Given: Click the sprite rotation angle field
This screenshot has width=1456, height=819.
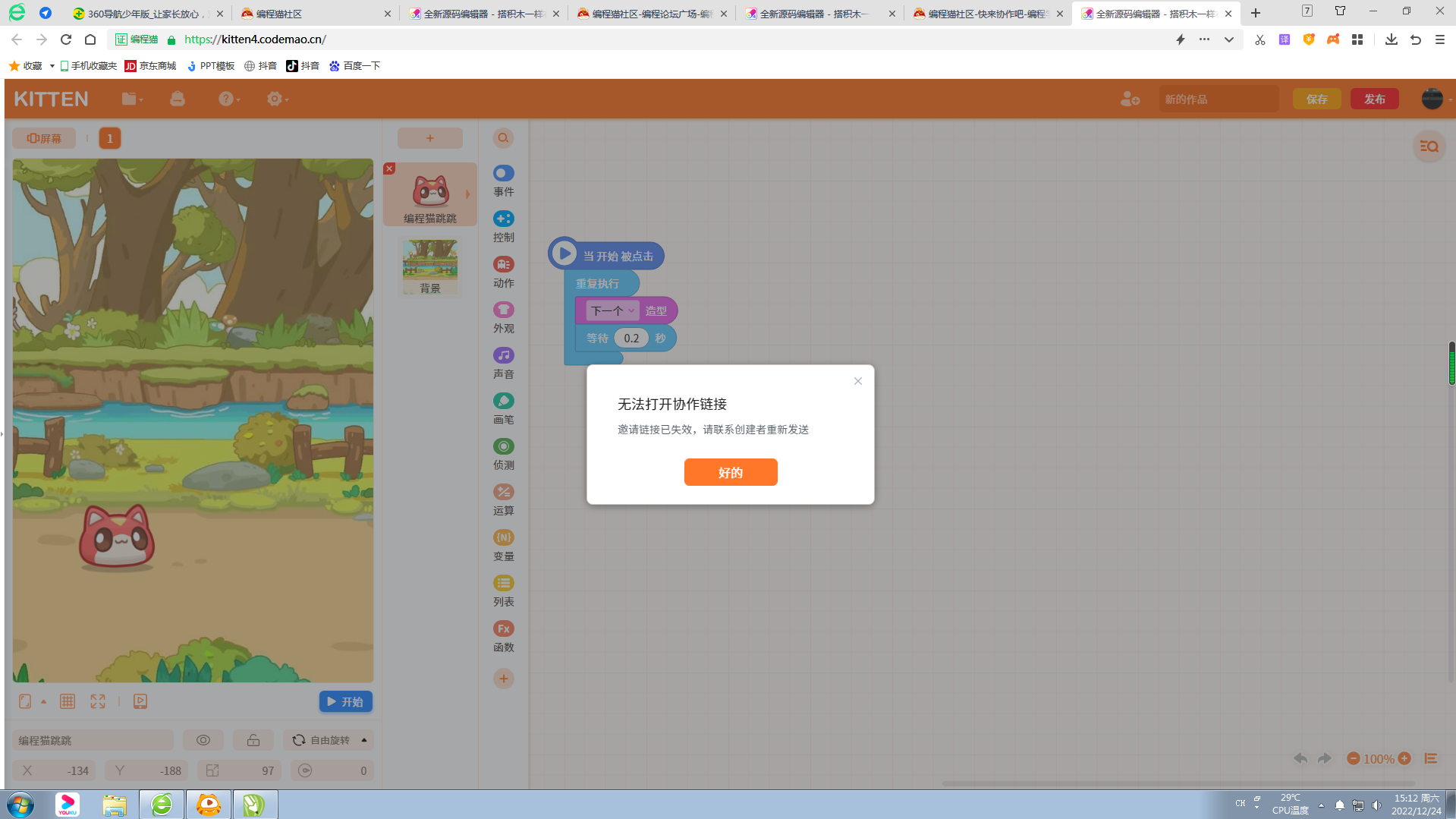Looking at the screenshot, I should click(x=332, y=770).
